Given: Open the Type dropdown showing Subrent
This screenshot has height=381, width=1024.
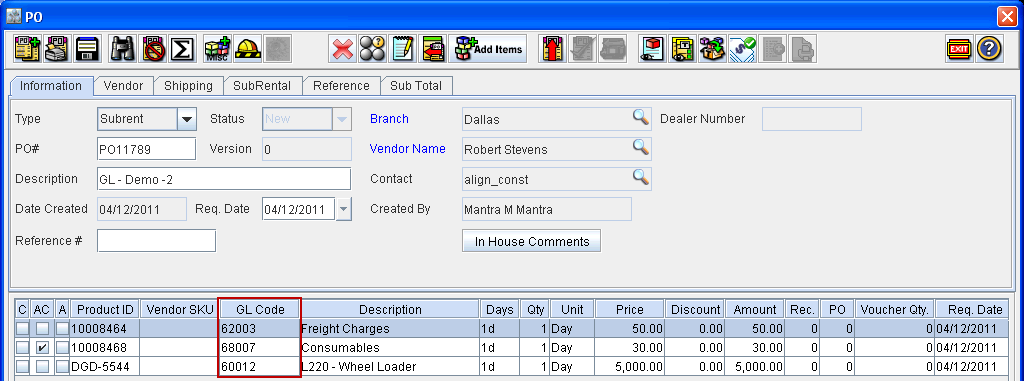Looking at the screenshot, I should click(x=187, y=120).
